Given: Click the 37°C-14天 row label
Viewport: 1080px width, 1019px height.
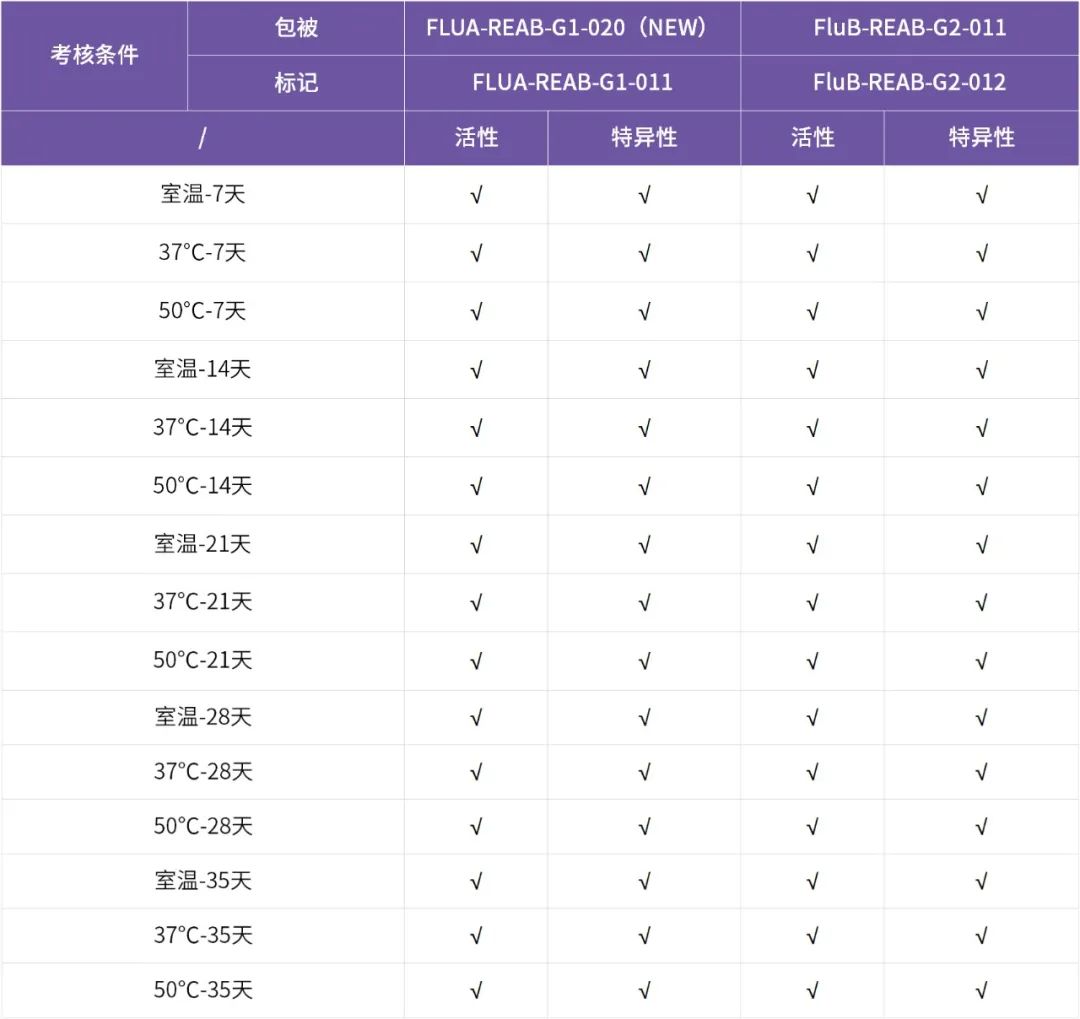Looking at the screenshot, I should (x=203, y=427).
